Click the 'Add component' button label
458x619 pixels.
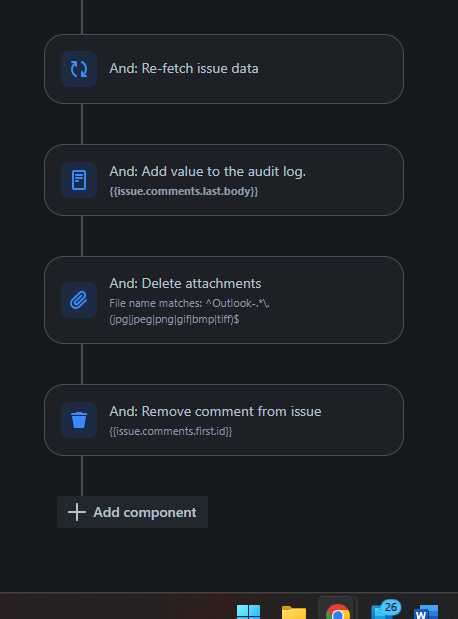(145, 512)
